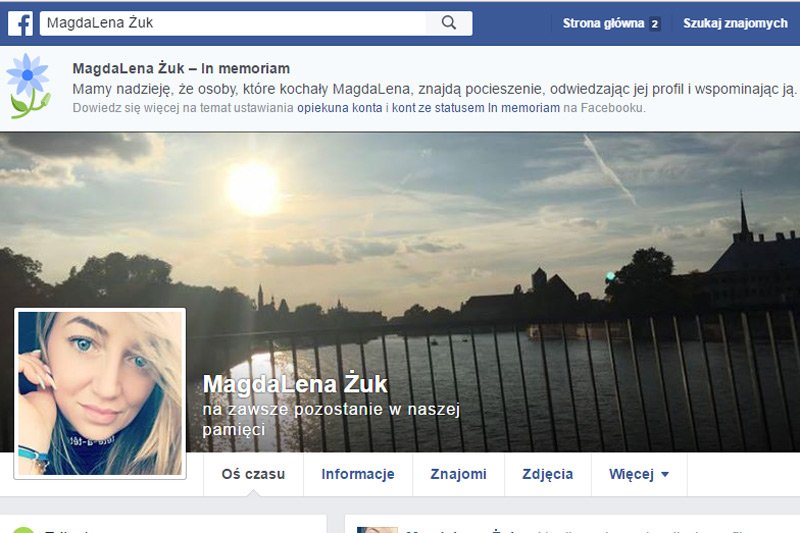
Task: Switch to the Informacje tab
Action: coord(358,474)
